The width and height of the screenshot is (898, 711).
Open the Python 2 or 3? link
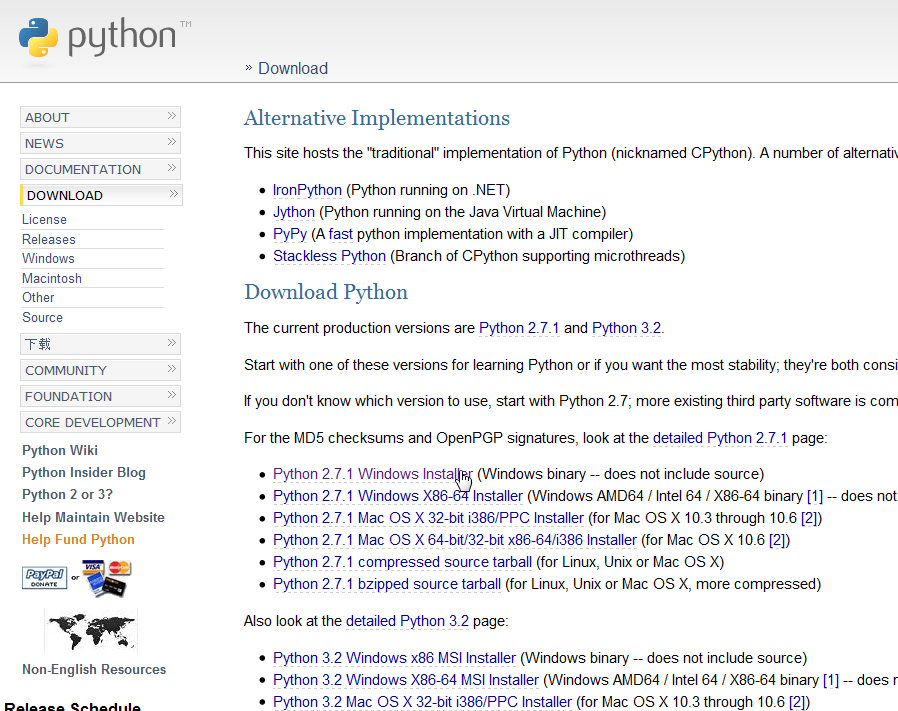(x=67, y=494)
